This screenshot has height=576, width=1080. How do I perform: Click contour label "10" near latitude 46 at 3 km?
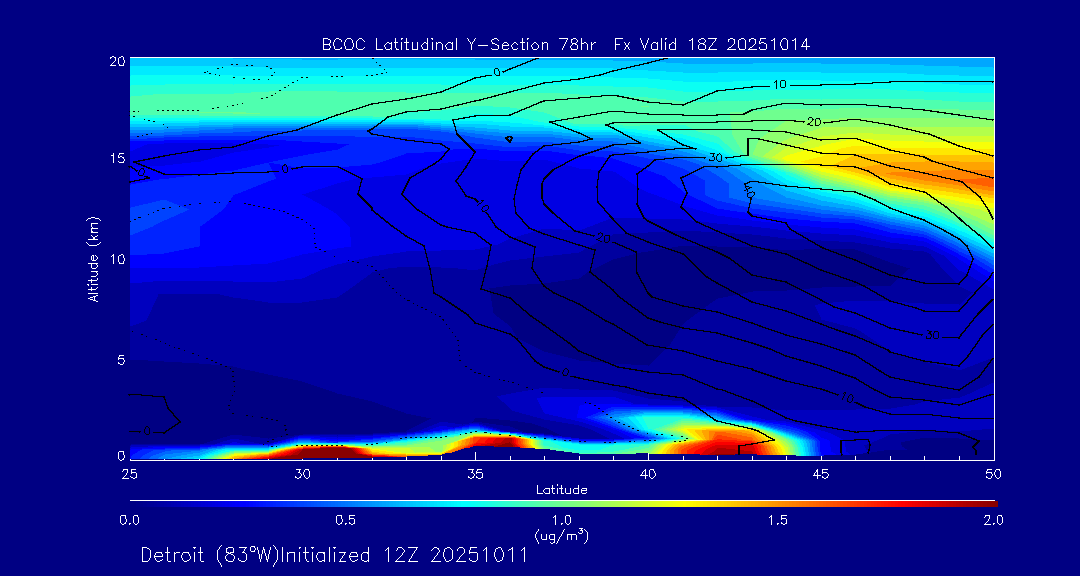[847, 398]
